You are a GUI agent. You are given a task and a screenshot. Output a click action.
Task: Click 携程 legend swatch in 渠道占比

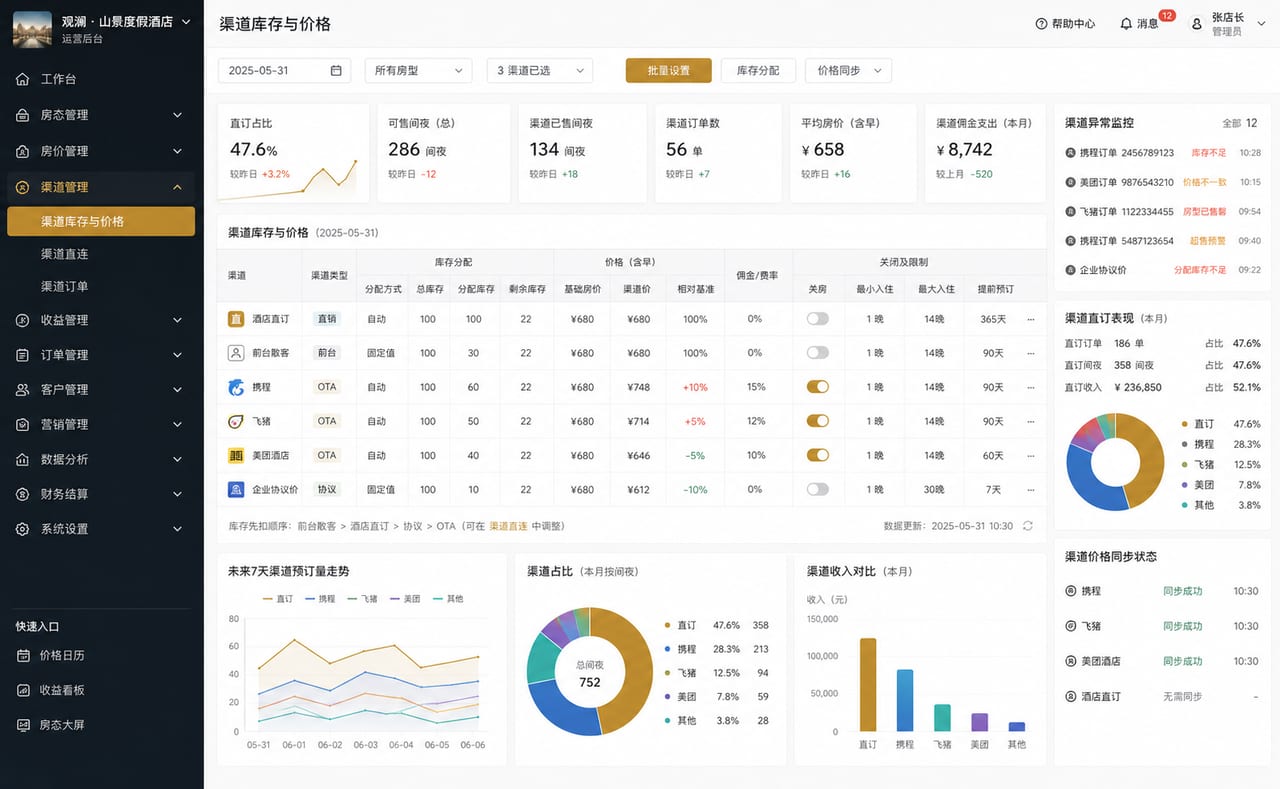(667, 649)
